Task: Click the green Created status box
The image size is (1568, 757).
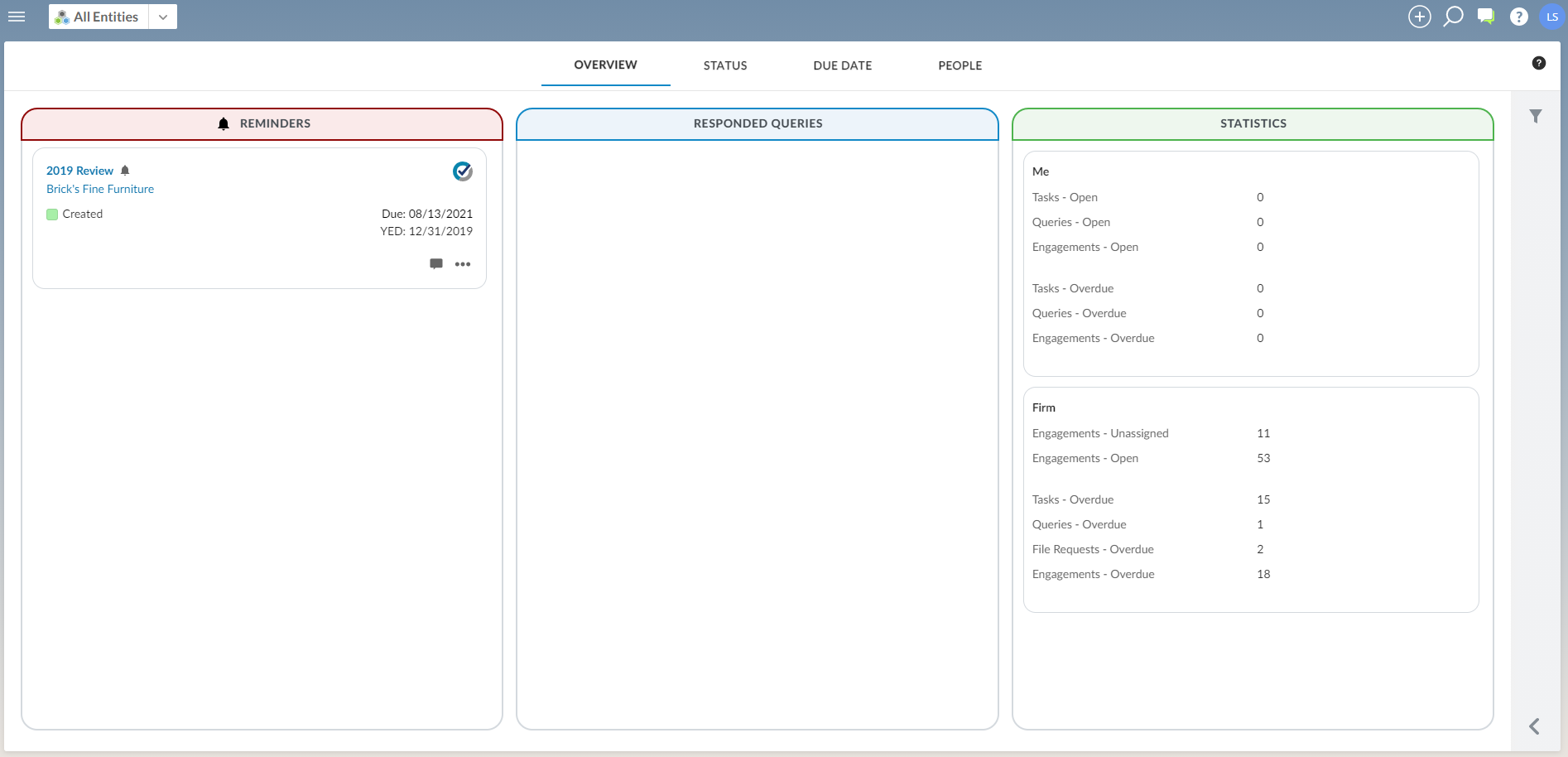Action: (52, 215)
